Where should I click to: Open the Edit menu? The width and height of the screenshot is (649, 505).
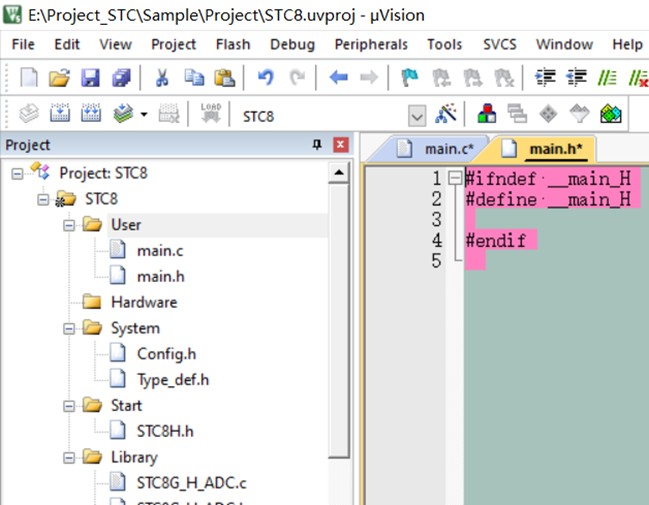(67, 44)
